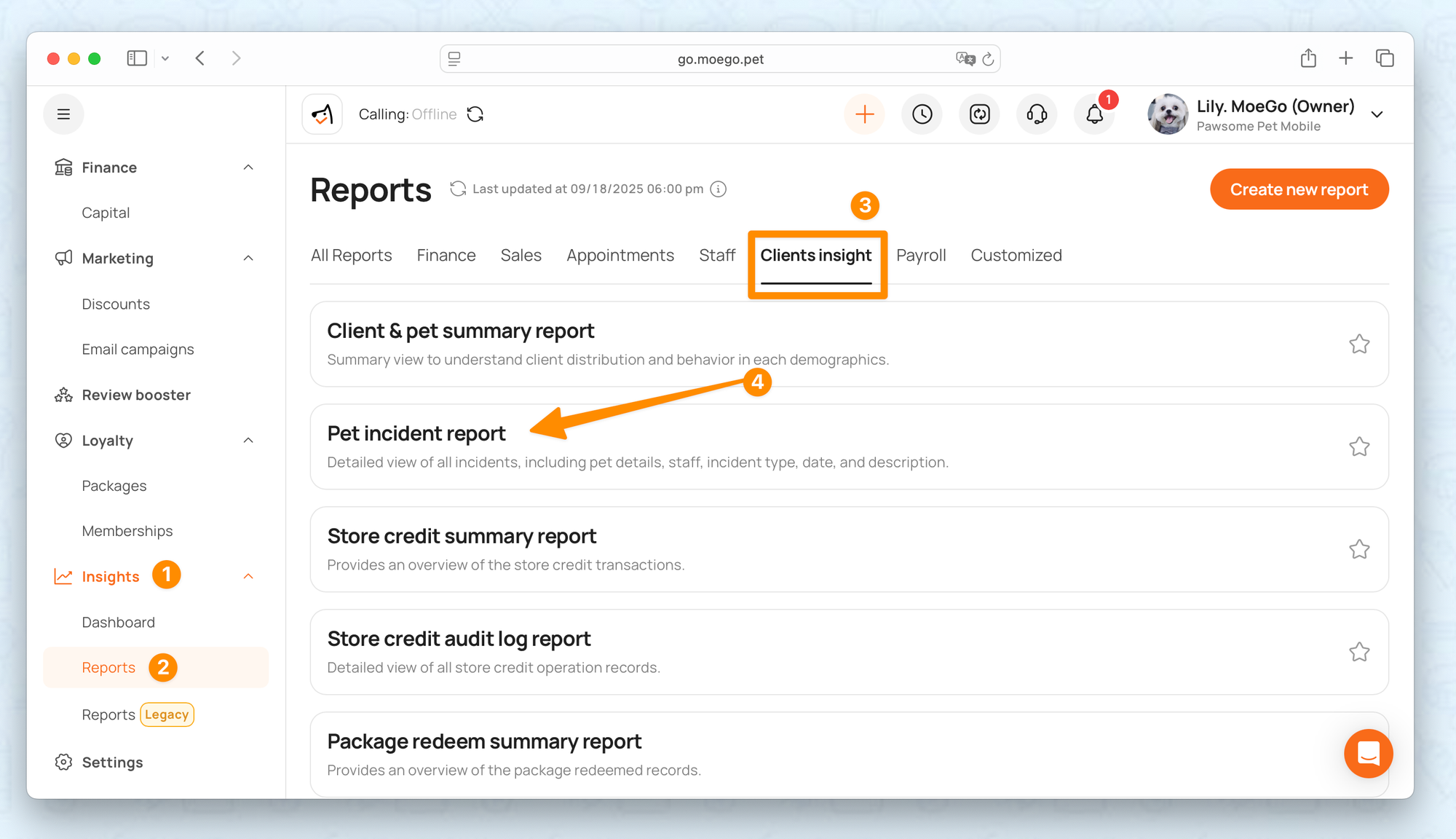Favorite the Pet incident report star
Viewport: 1456px width, 839px height.
1358,446
